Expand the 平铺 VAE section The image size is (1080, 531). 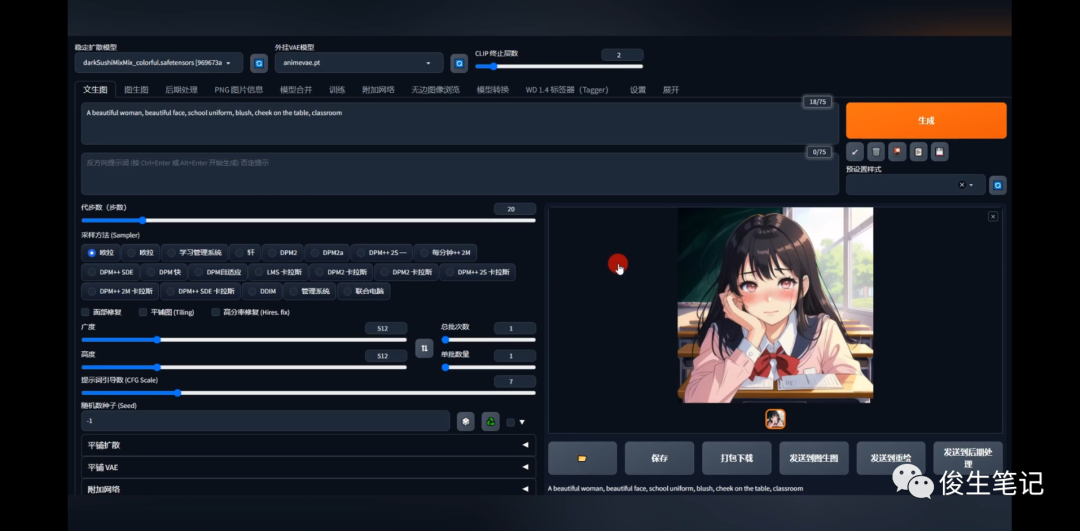(308, 467)
